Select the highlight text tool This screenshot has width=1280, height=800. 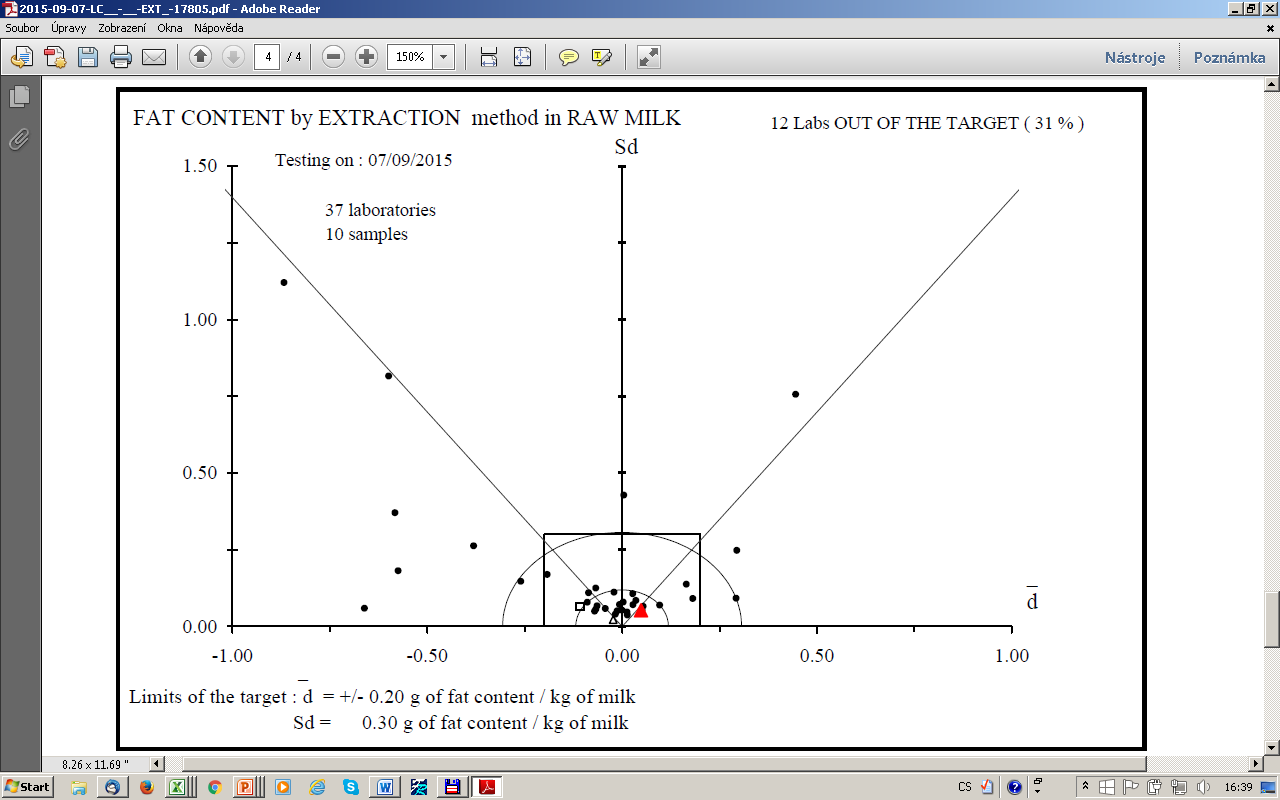(x=601, y=57)
